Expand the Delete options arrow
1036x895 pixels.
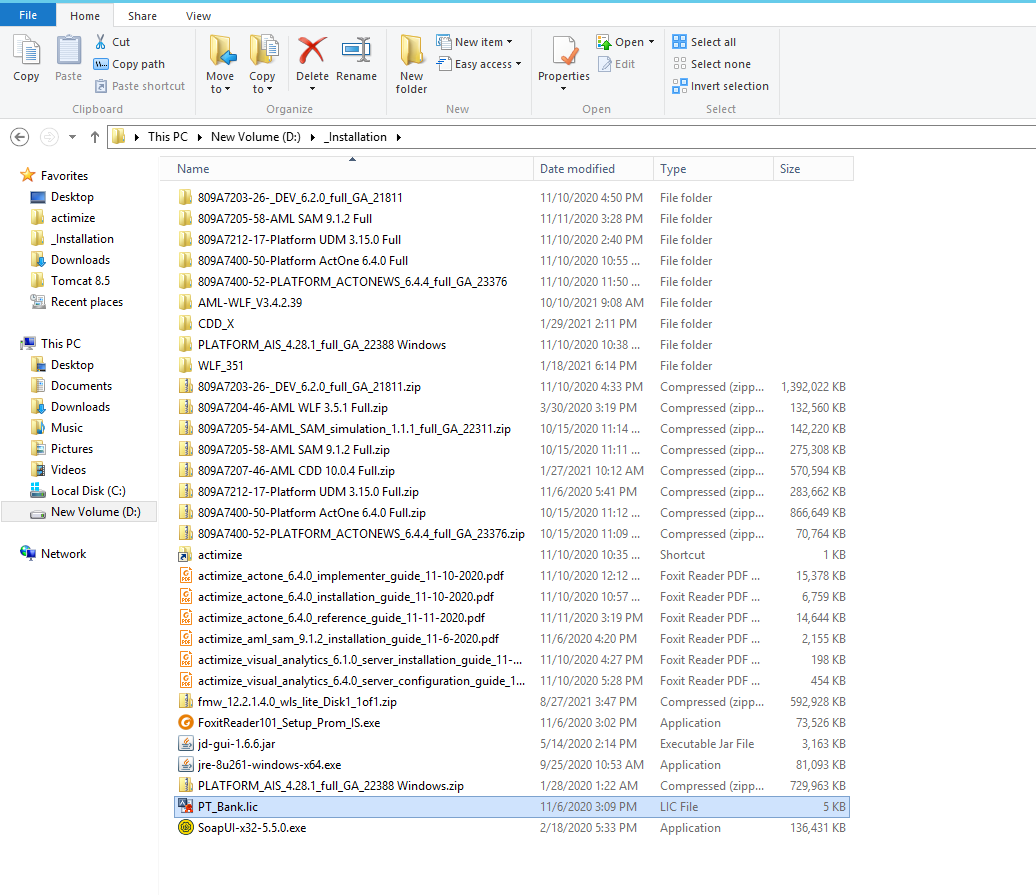313,89
